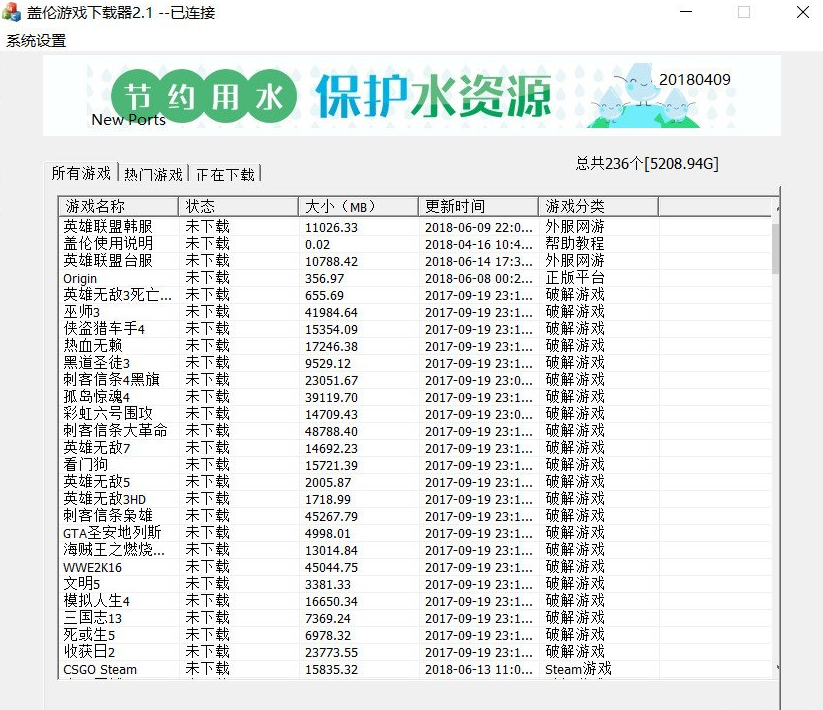This screenshot has width=823, height=710.
Task: Select the Origin row
Action: click(x=415, y=278)
